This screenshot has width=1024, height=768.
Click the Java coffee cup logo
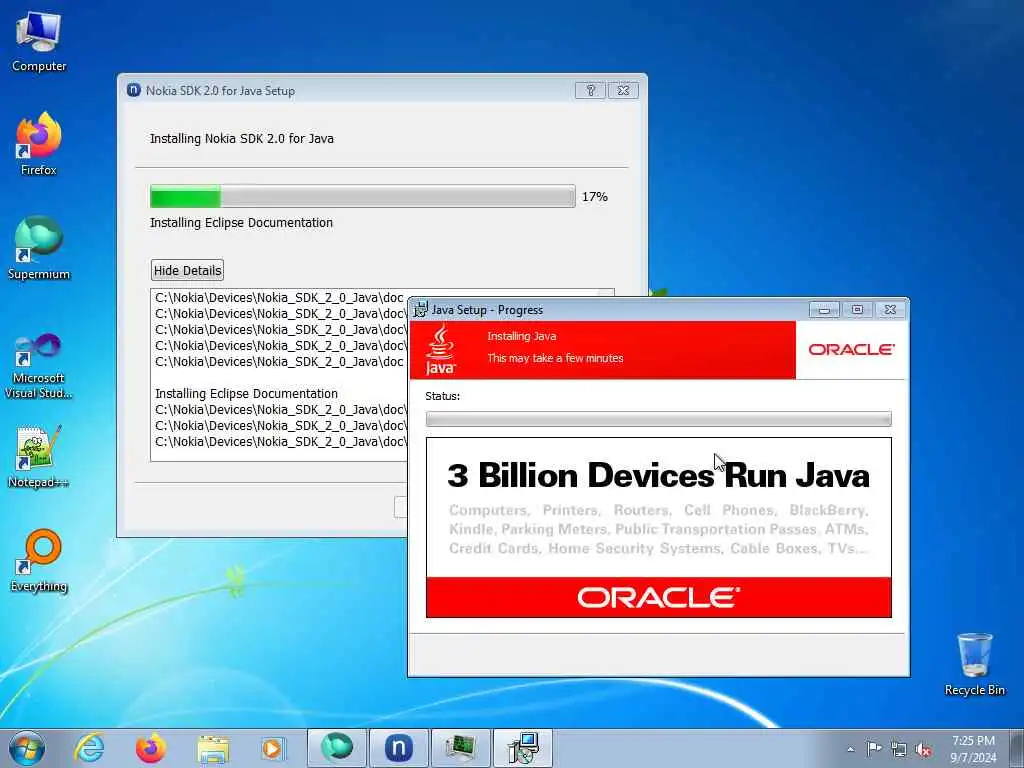pyautogui.click(x=441, y=350)
